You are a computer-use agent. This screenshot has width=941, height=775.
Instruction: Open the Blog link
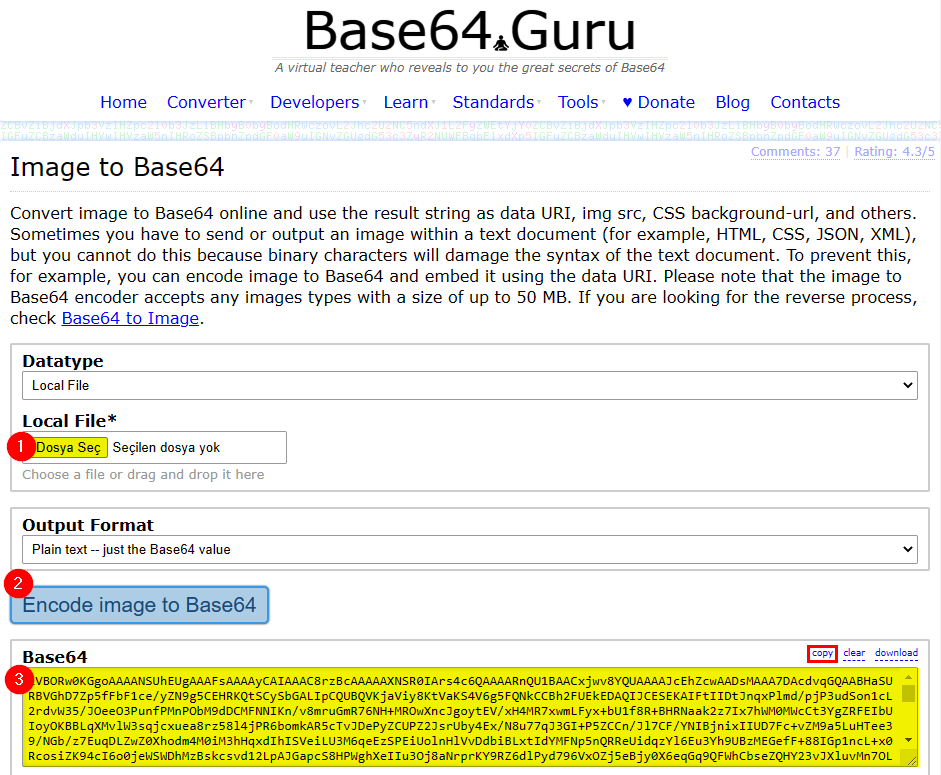(732, 102)
